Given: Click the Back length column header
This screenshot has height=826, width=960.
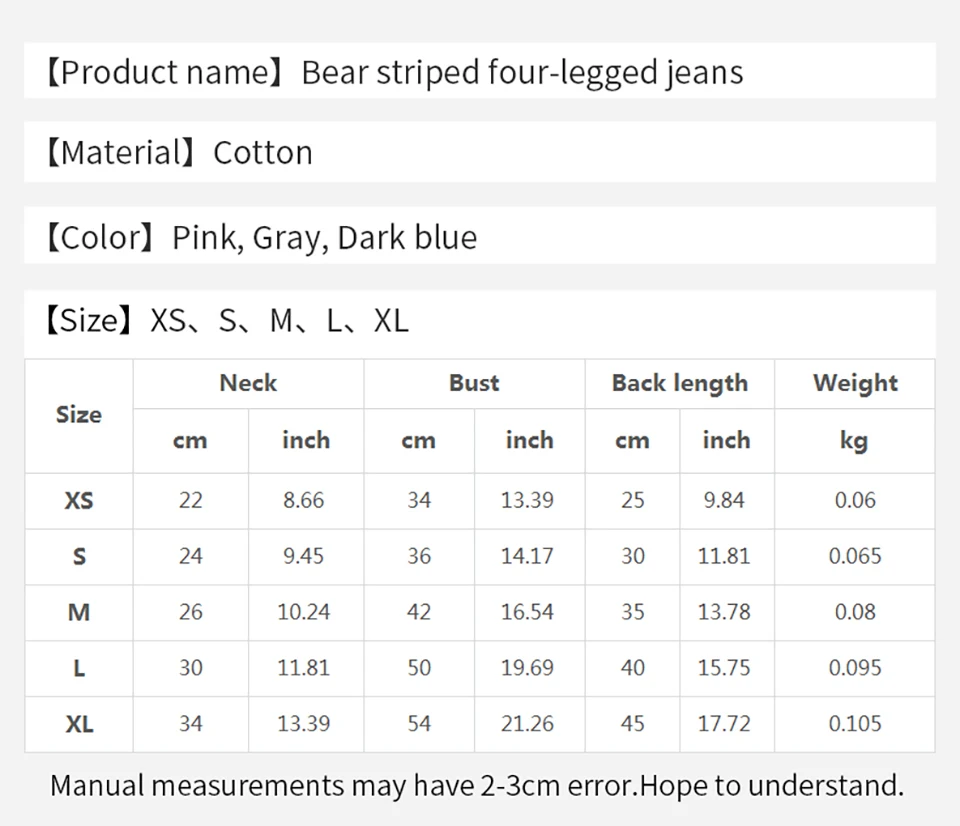Looking at the screenshot, I should tap(680, 383).
